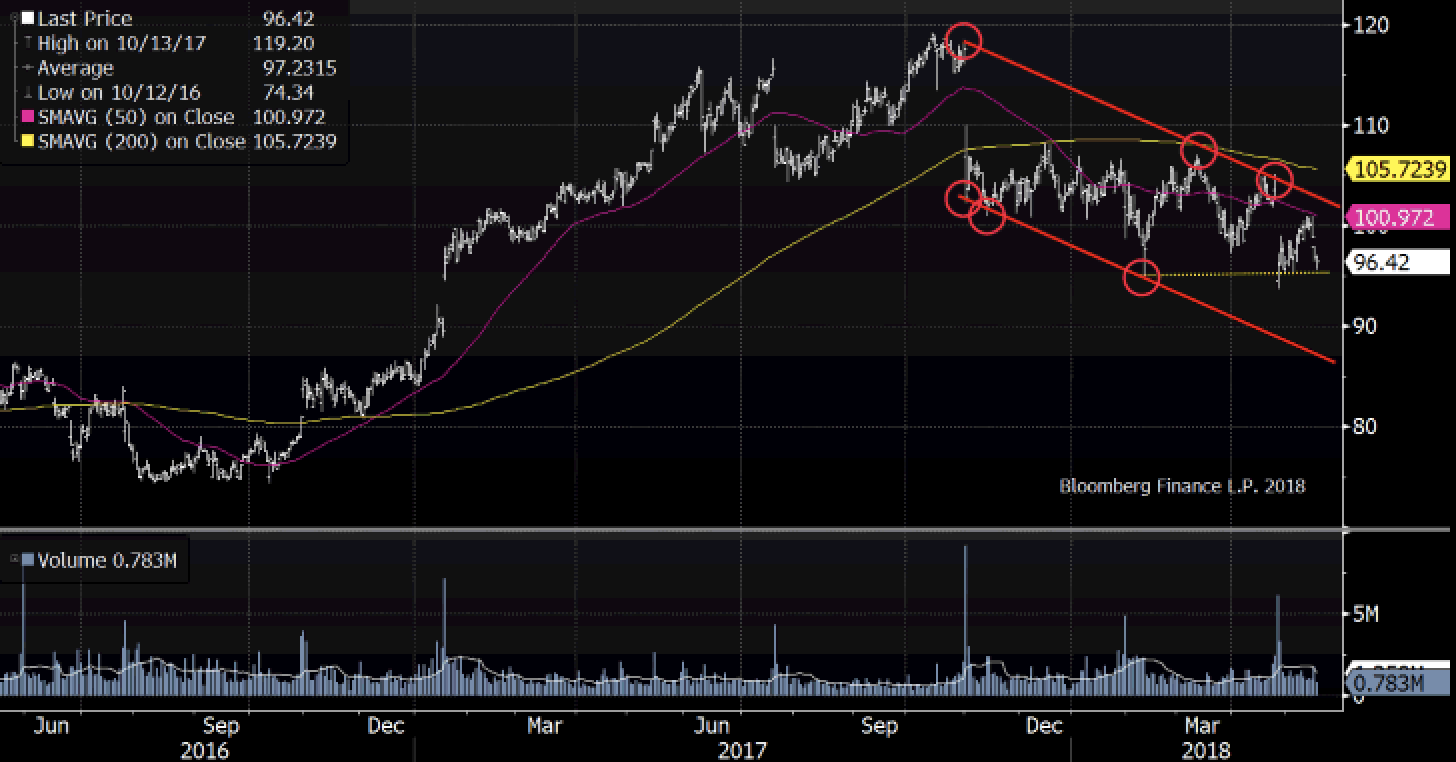Select the 'Volume 0.783M' legend text

tap(107, 560)
